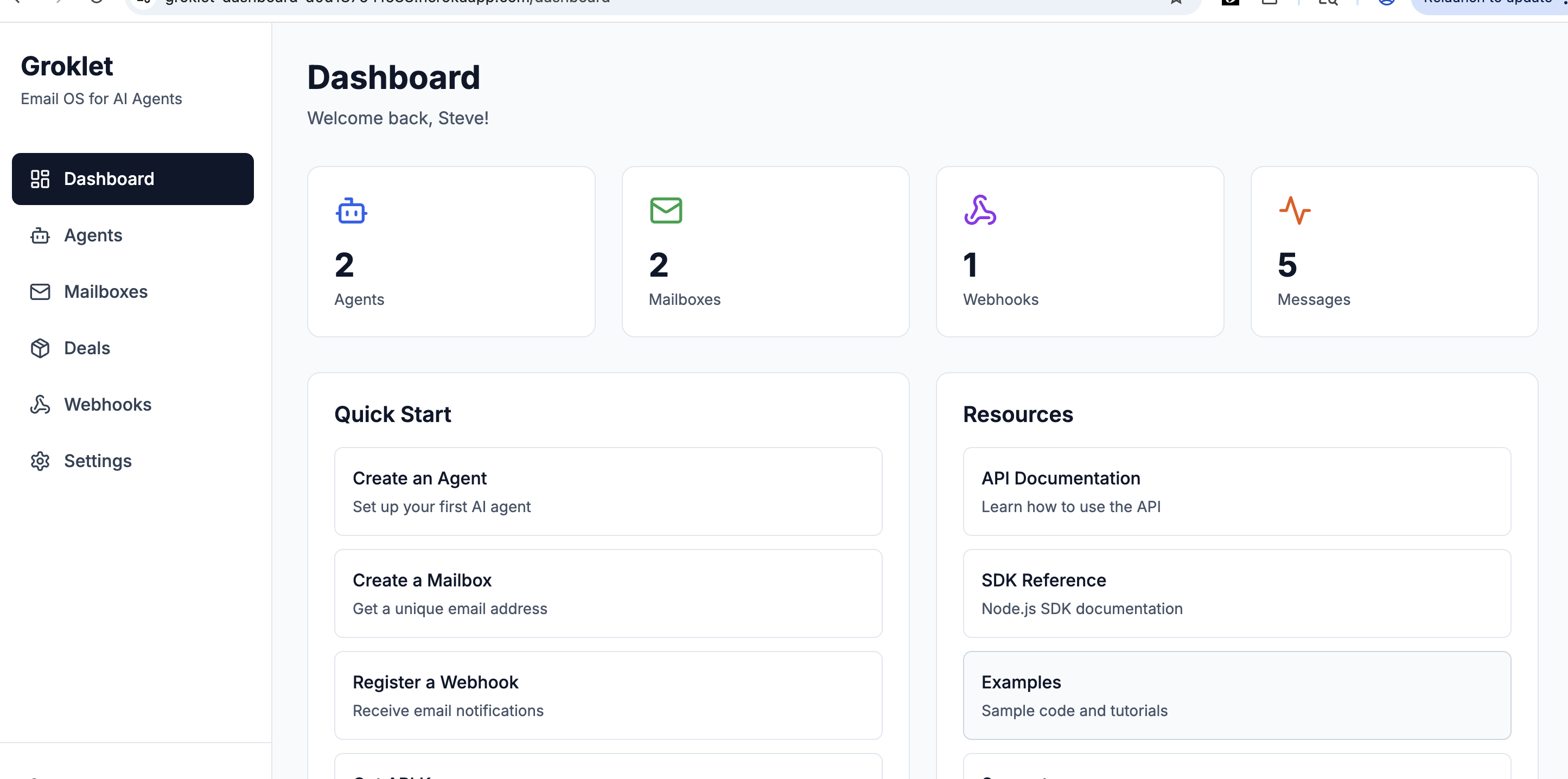Screen dimensions: 1568x779
Task: Click the Agents robot icon in sidebar
Action: pos(40,235)
